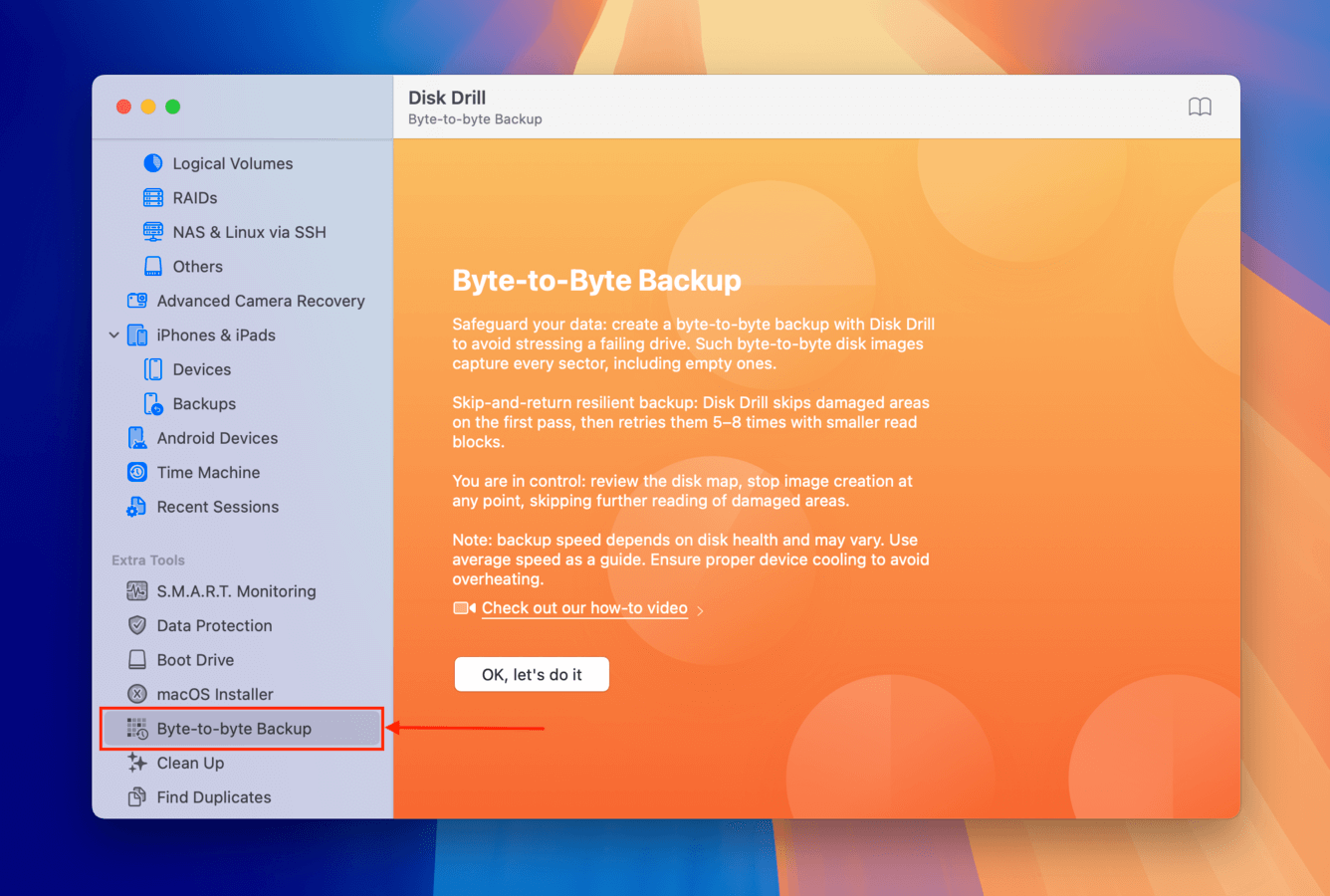This screenshot has height=896, width=1330.
Task: Open Advanced Camera Recovery
Action: point(261,301)
